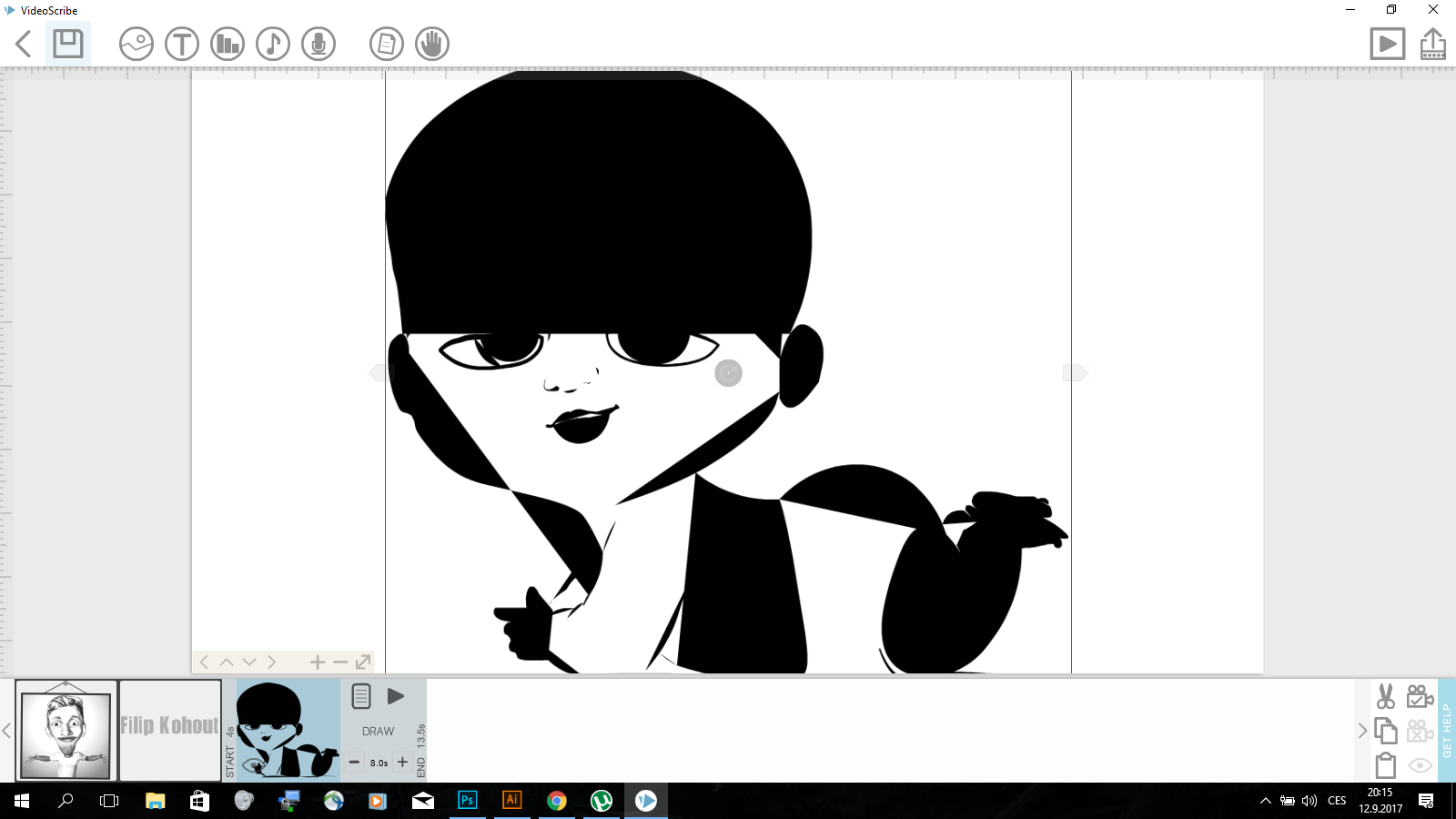Go back to the projects screen
The height and width of the screenshot is (819, 1456).
pyautogui.click(x=25, y=44)
